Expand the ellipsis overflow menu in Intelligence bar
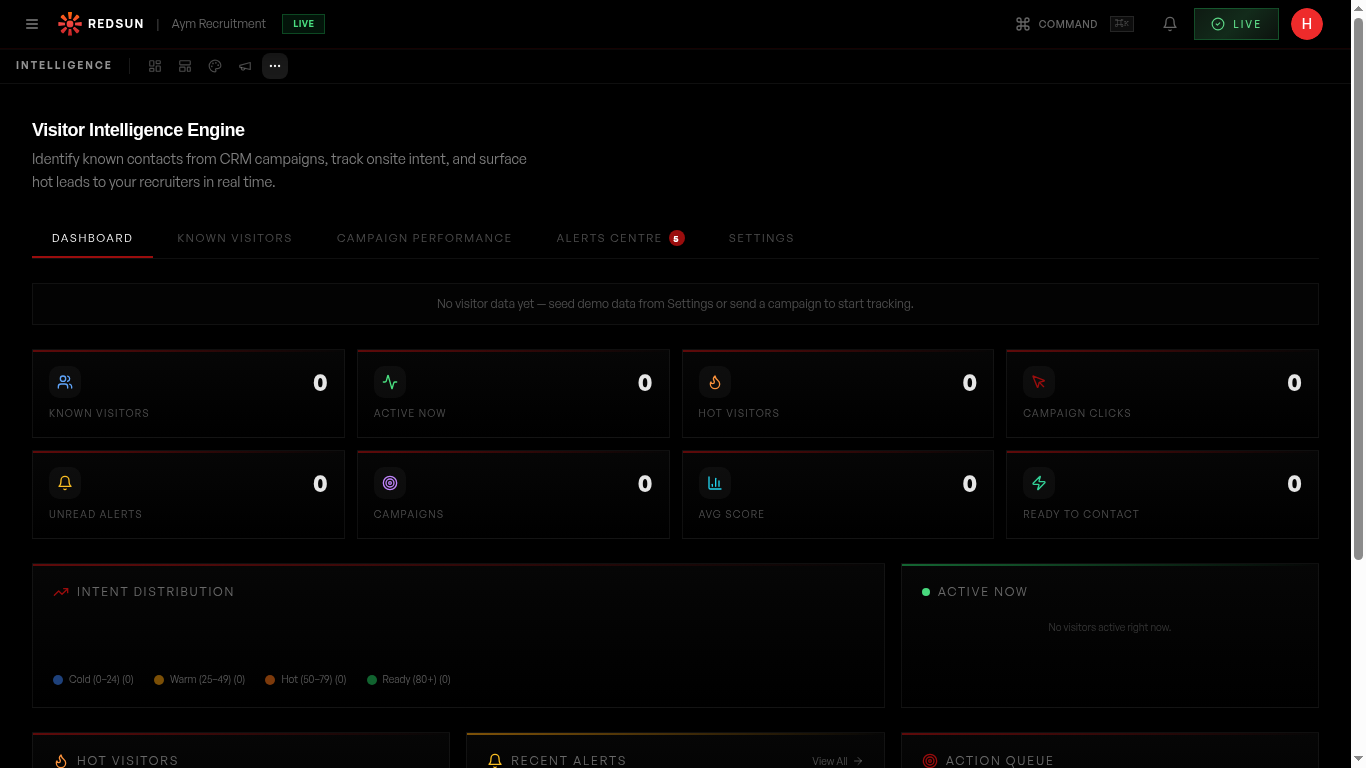Image resolution: width=1366 pixels, height=768 pixels. (275, 66)
